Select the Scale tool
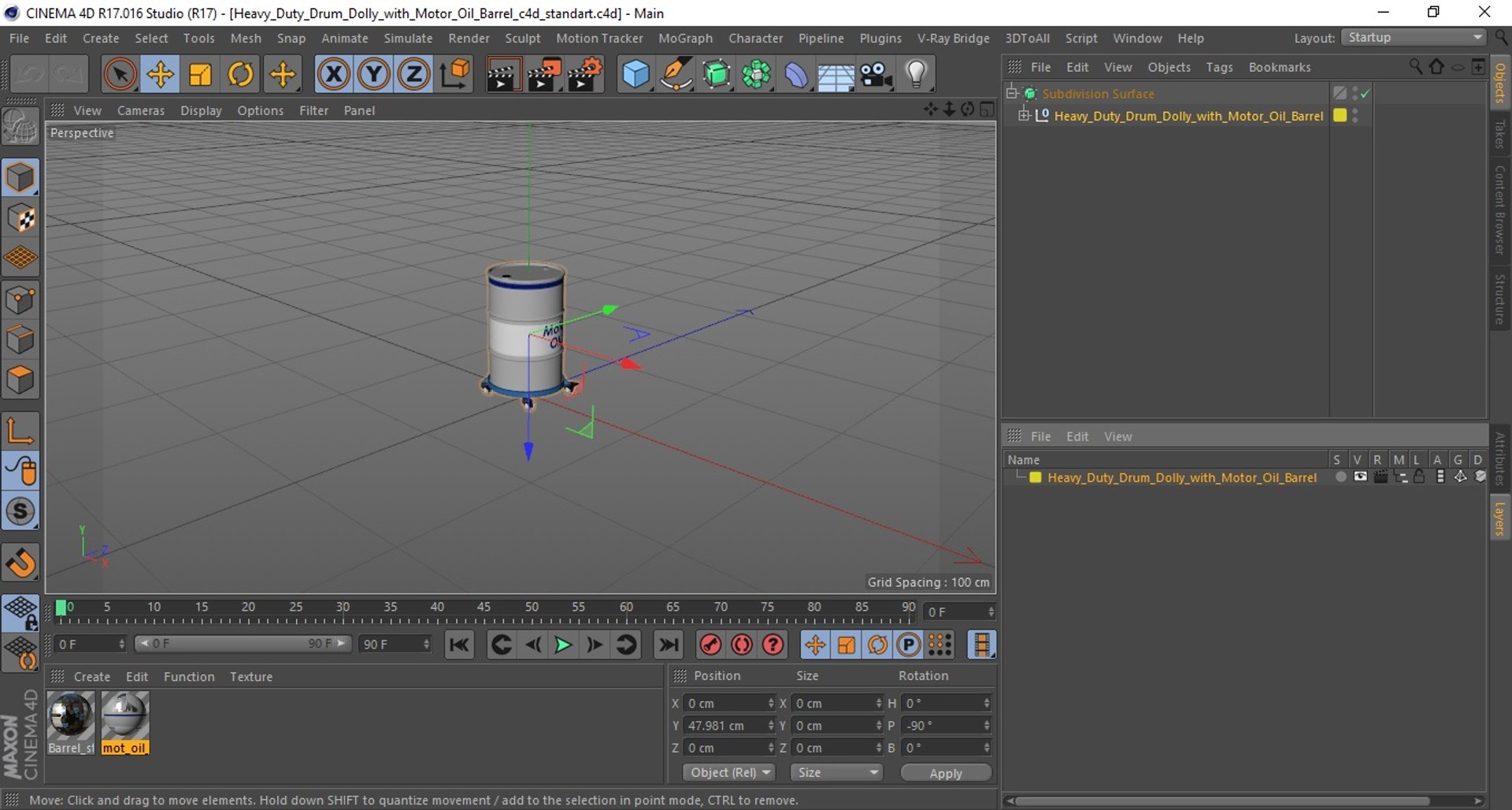 click(201, 75)
